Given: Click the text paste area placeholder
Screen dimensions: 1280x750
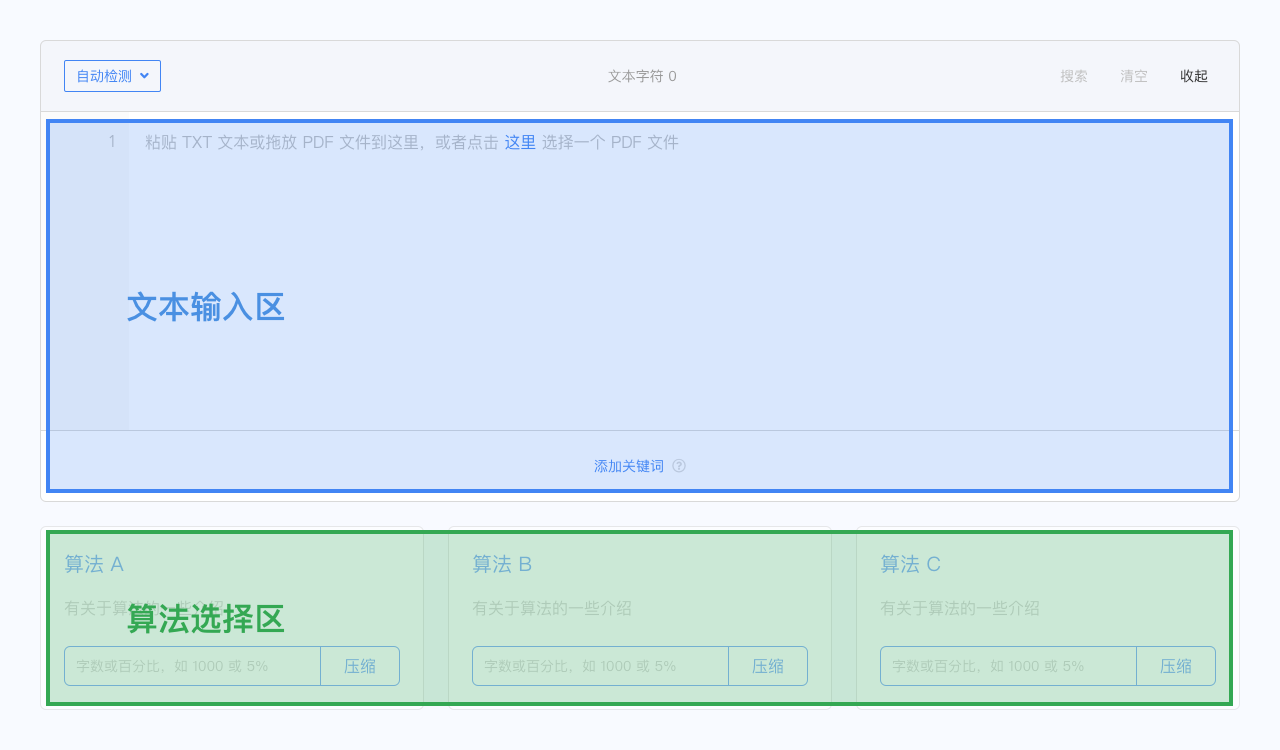Looking at the screenshot, I should pyautogui.click(x=320, y=142).
